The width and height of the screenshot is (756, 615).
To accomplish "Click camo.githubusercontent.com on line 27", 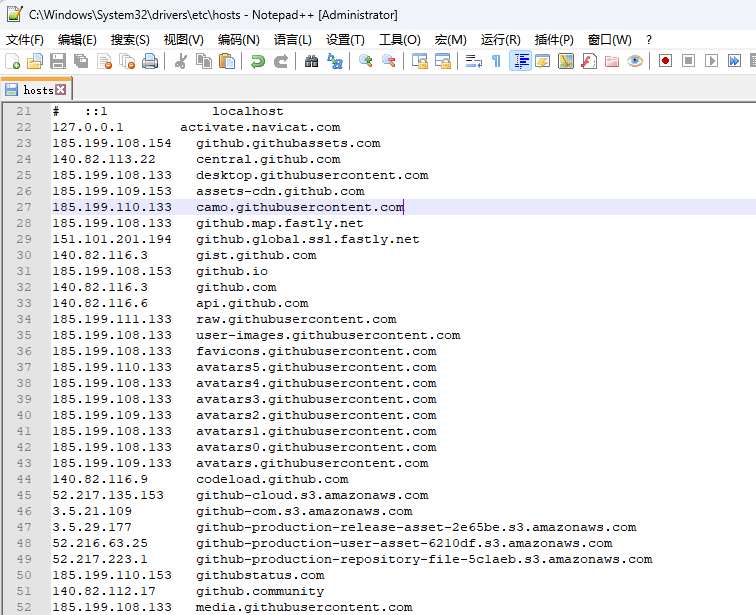I will coord(300,207).
